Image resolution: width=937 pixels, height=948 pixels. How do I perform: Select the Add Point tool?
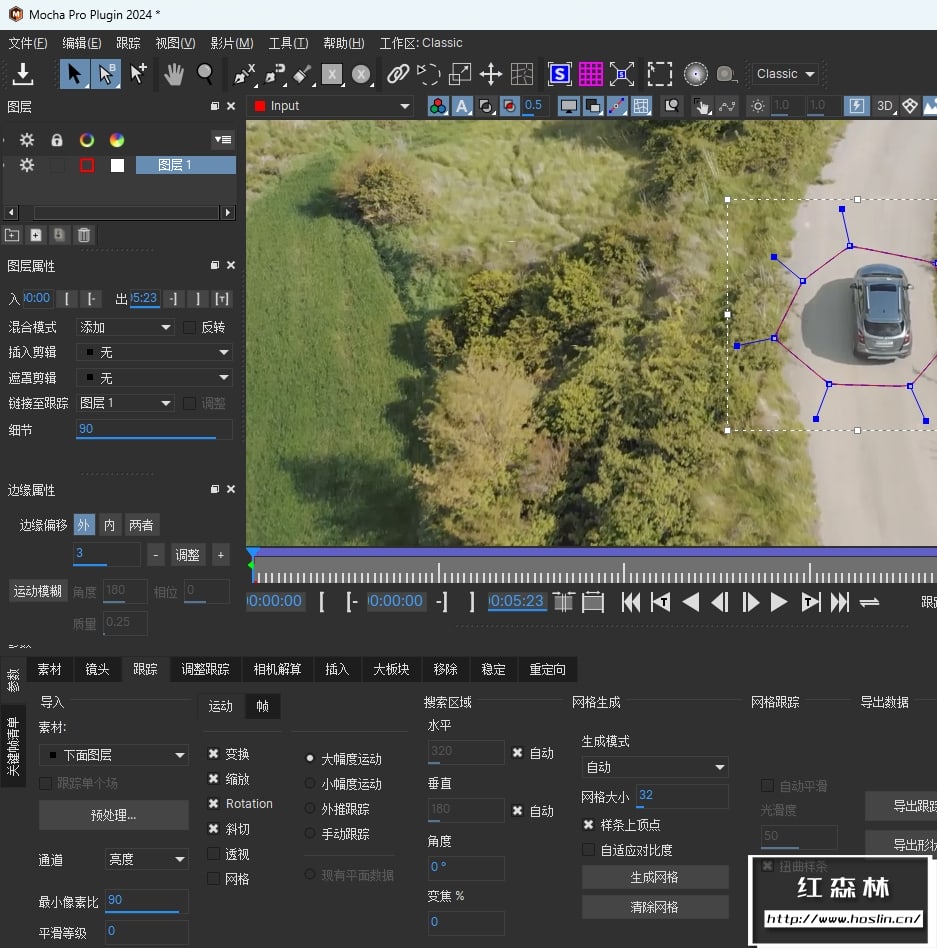click(x=138, y=73)
